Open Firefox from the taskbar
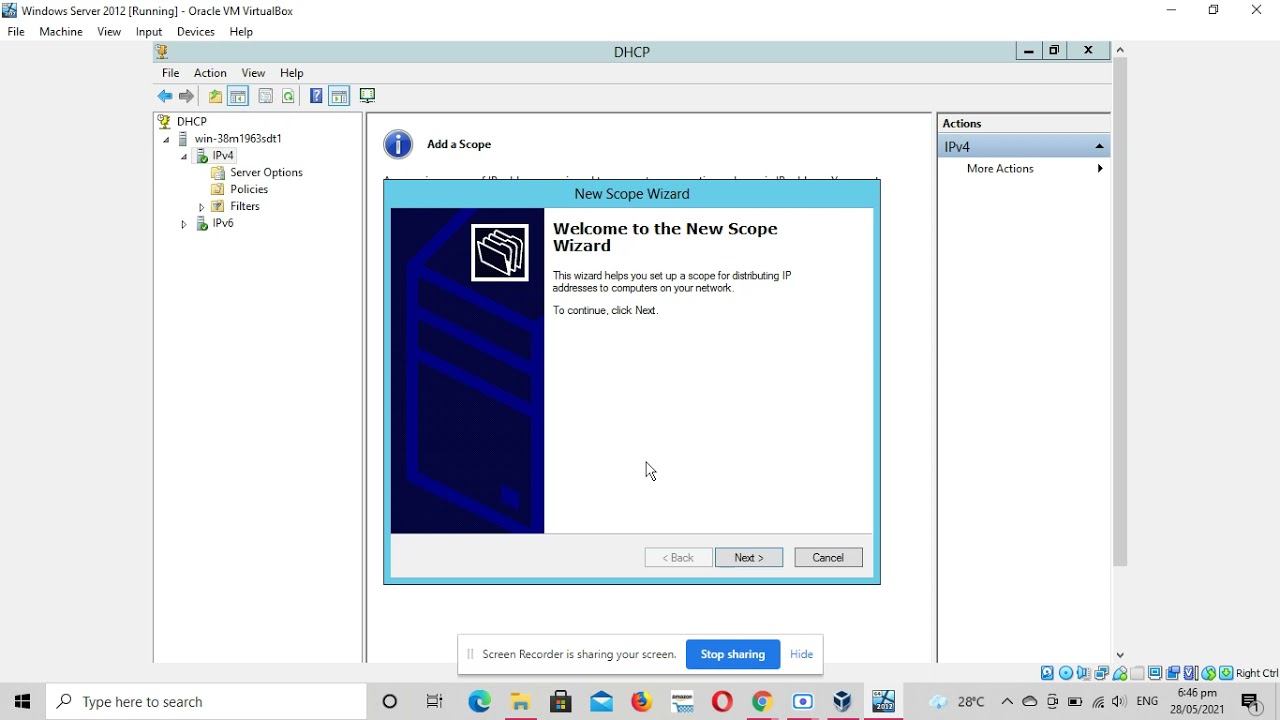Screen dimensions: 1280x720 click(x=641, y=702)
